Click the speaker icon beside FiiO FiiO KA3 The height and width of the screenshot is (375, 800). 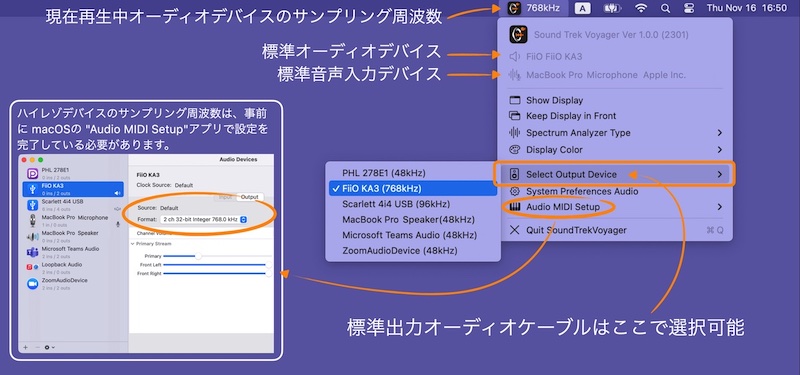point(515,57)
